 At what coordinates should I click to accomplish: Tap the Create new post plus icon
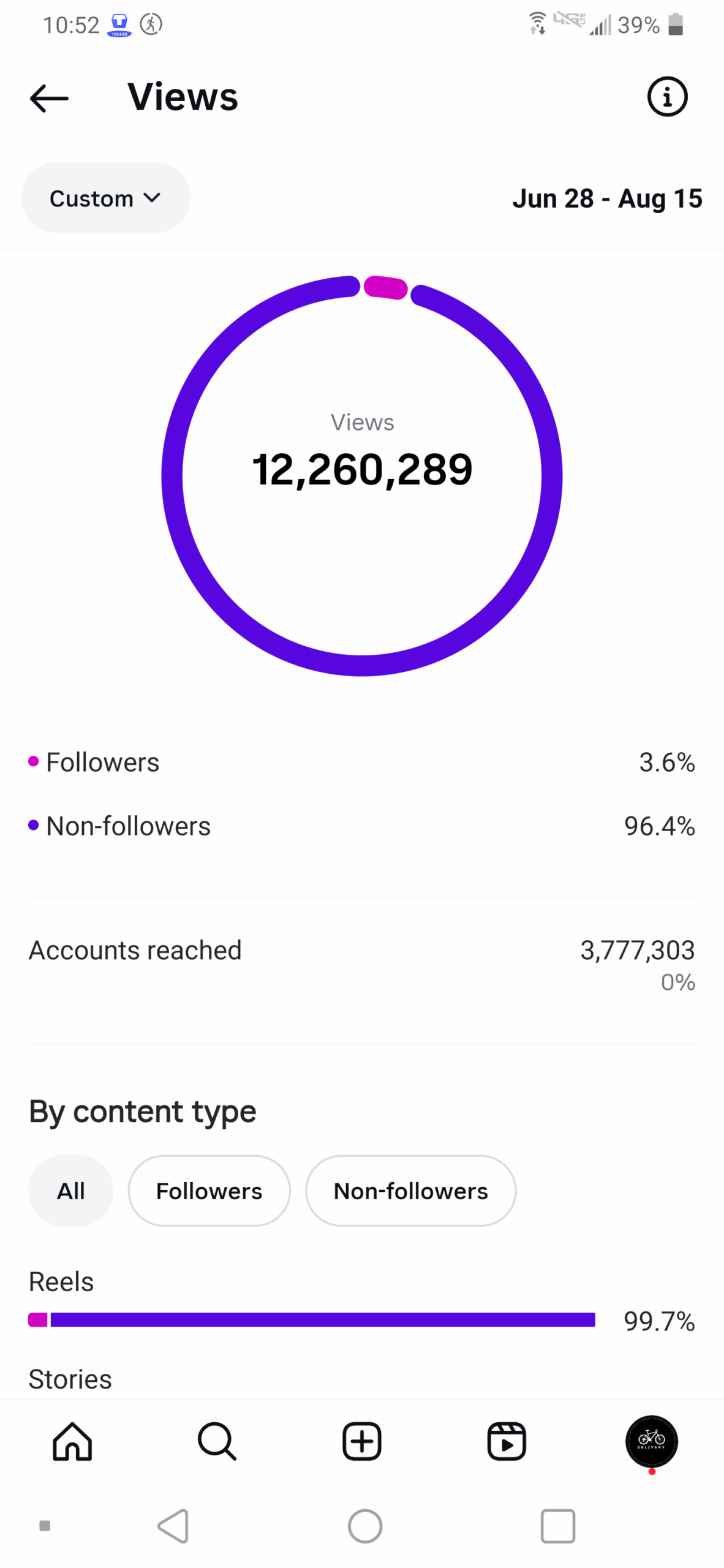(x=361, y=1441)
